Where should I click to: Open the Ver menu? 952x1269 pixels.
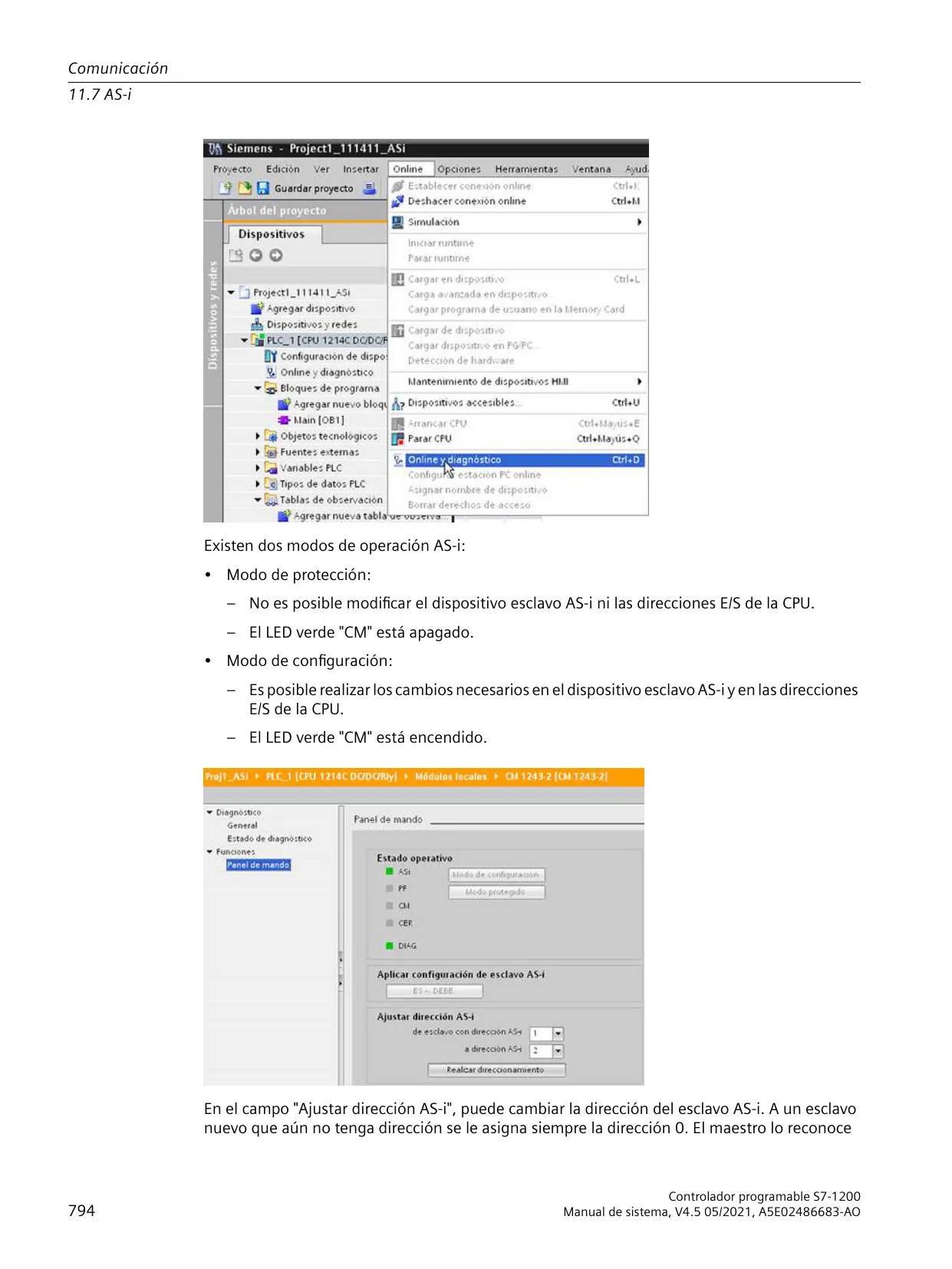click(321, 169)
